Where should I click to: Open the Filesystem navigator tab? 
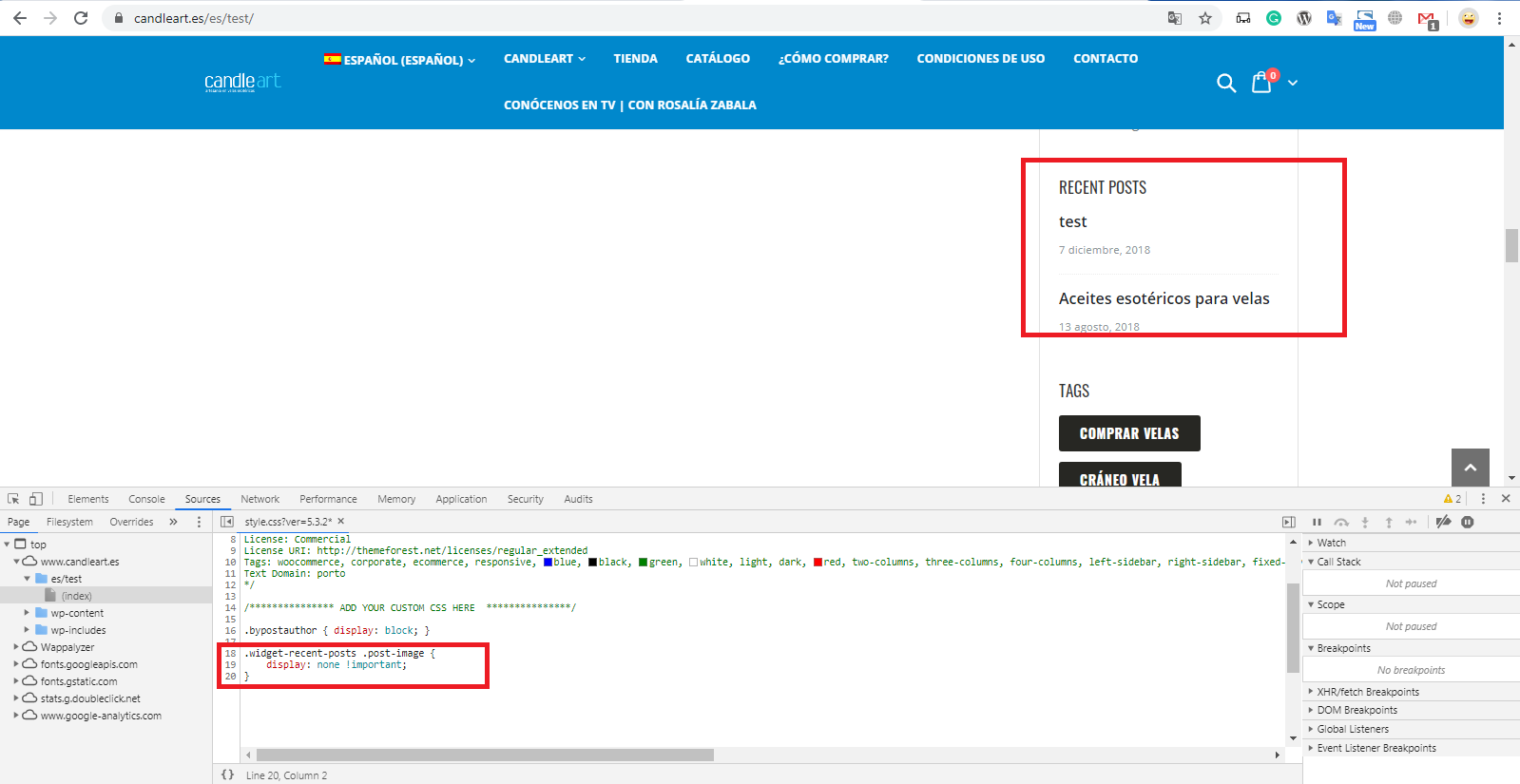69,522
